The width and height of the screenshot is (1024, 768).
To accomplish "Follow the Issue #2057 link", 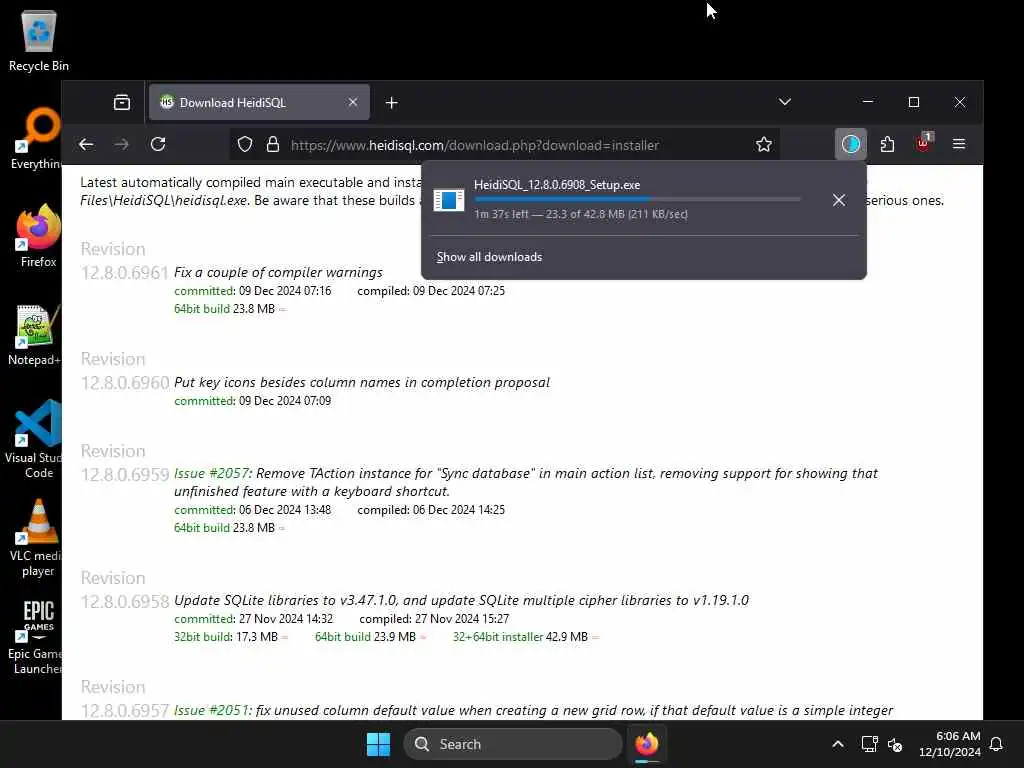I will click(x=212, y=473).
